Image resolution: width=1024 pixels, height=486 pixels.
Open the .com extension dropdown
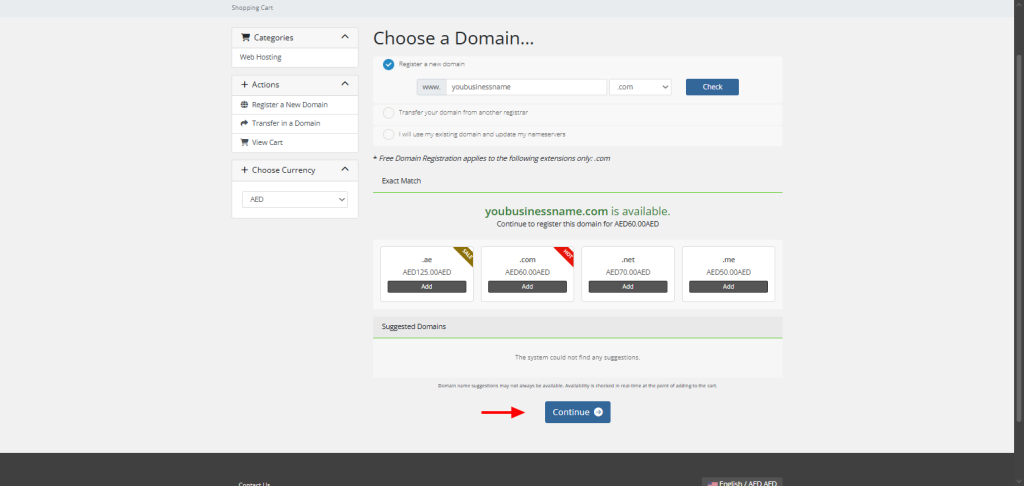pos(640,87)
